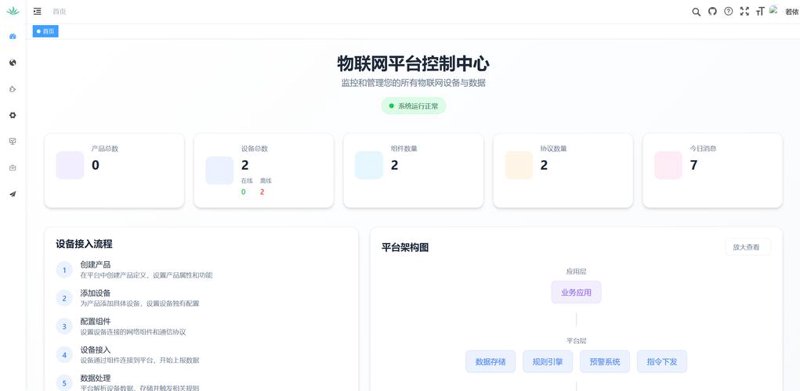Click step circle 3 配置组件
This screenshot has width=800, height=391.
click(64, 326)
